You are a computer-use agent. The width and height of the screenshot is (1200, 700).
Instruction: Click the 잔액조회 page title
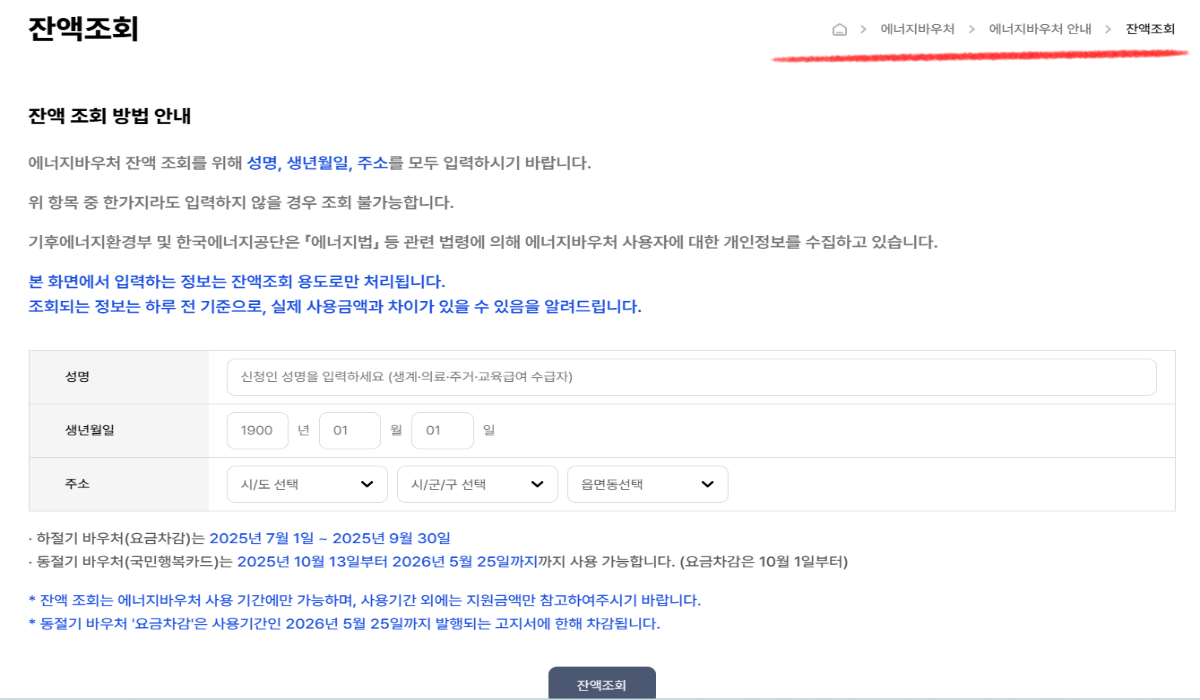pos(83,28)
